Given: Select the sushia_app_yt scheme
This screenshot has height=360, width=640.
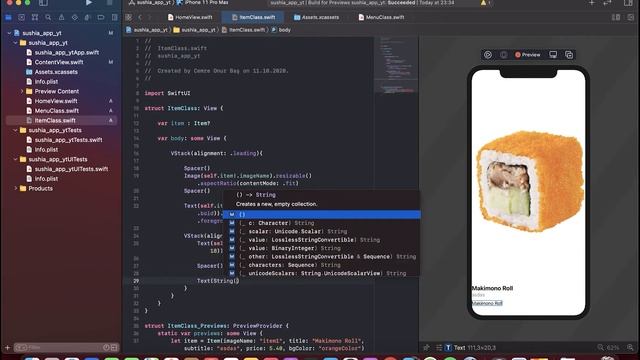Looking at the screenshot, I should pos(150,2).
